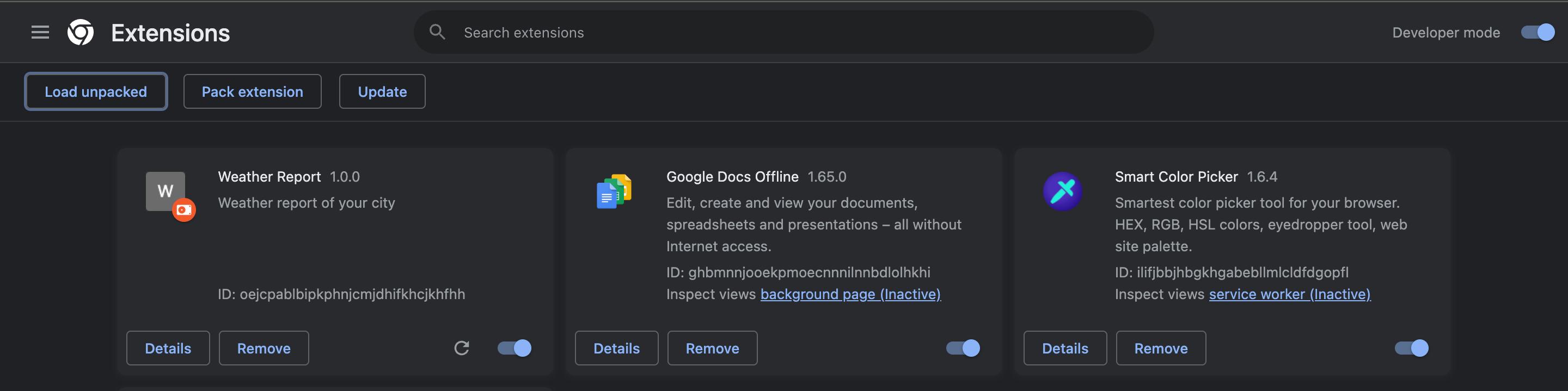The width and height of the screenshot is (1568, 391).
Task: Reload the Weather Report extension
Action: point(461,348)
